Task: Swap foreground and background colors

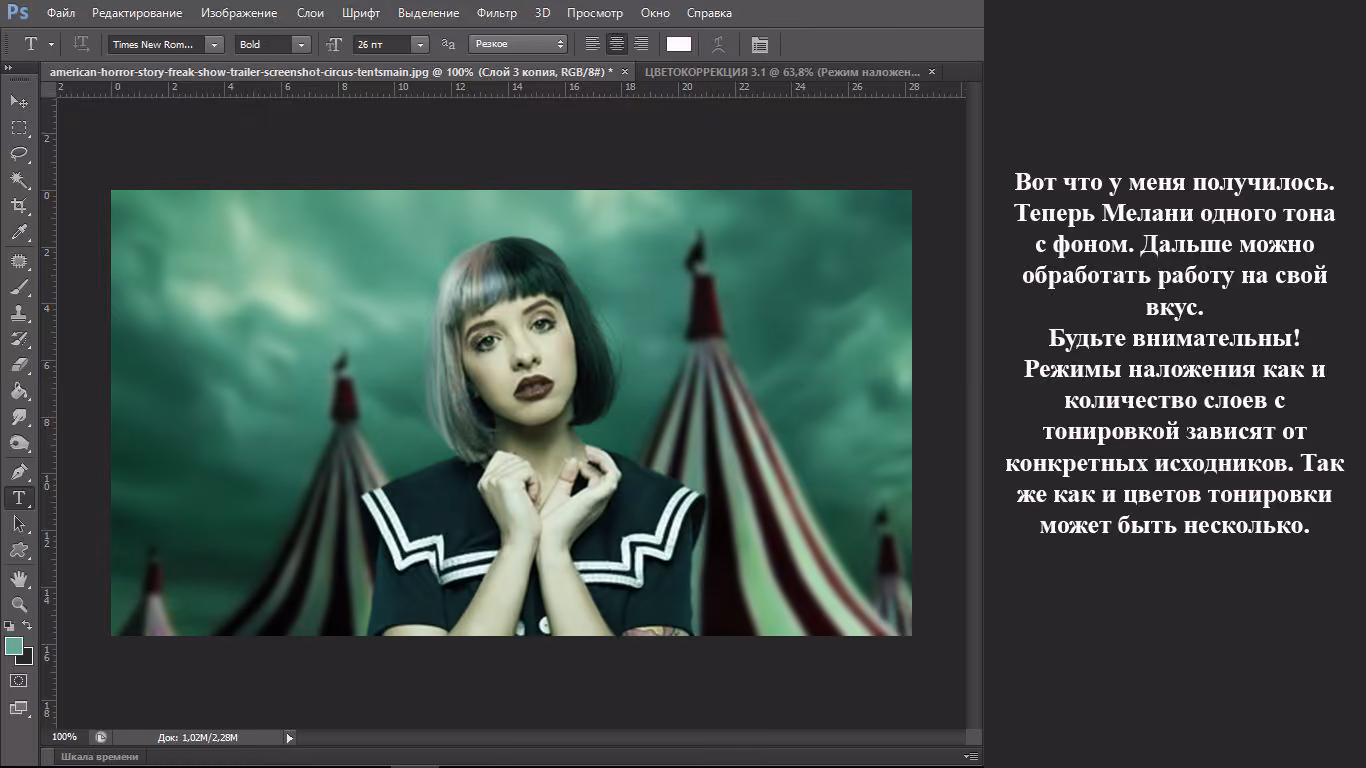Action: pyautogui.click(x=27, y=625)
